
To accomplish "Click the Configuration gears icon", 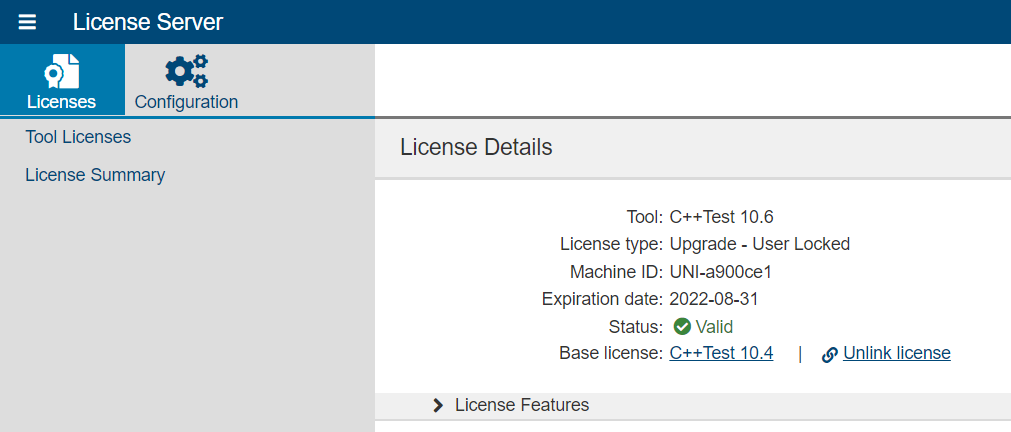I will [x=186, y=71].
